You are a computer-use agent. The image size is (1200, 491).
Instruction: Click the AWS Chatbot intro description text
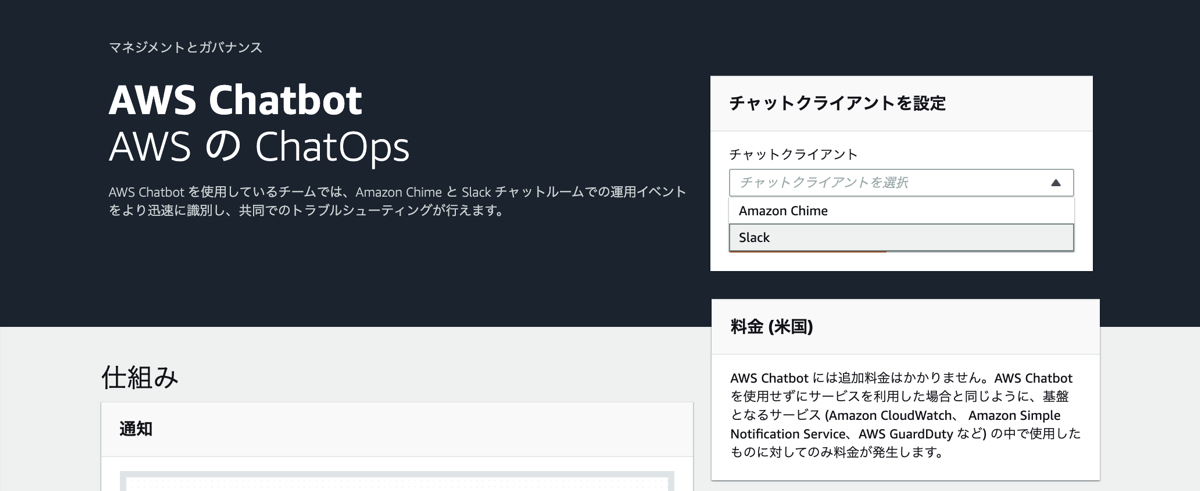point(398,201)
